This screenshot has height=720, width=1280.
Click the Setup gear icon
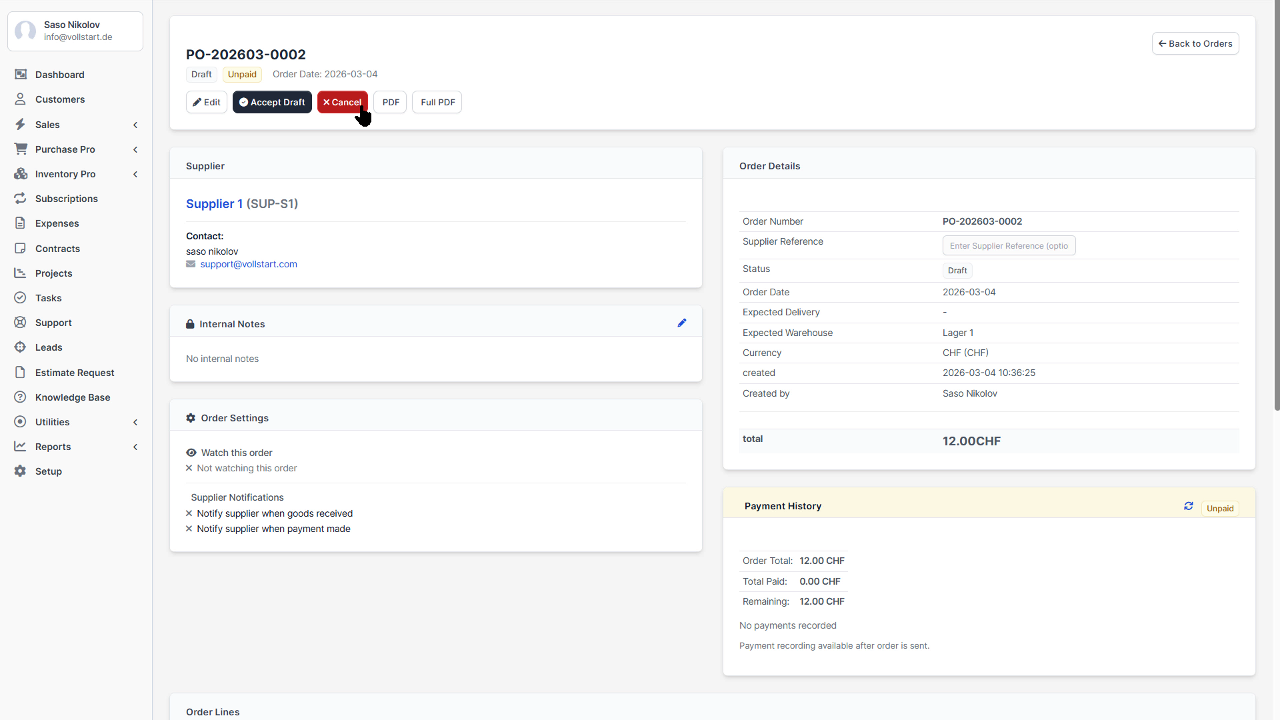point(20,471)
